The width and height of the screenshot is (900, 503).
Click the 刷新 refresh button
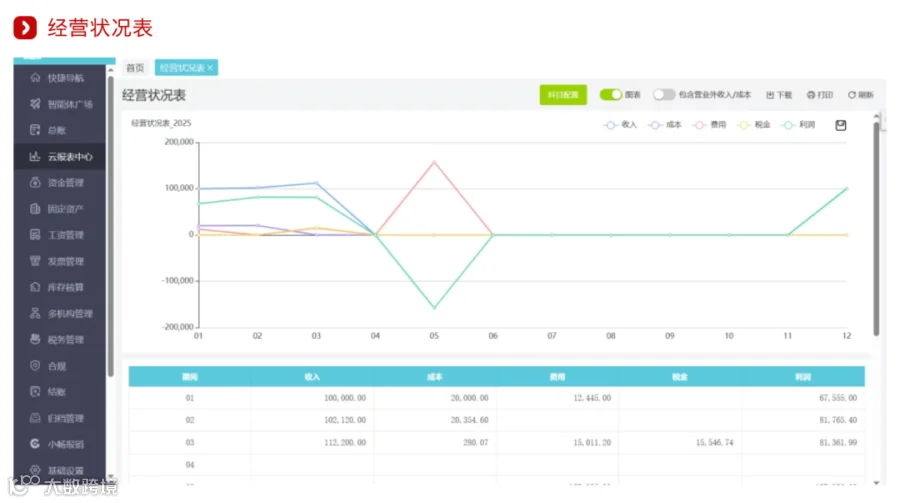pyautogui.click(x=860, y=95)
